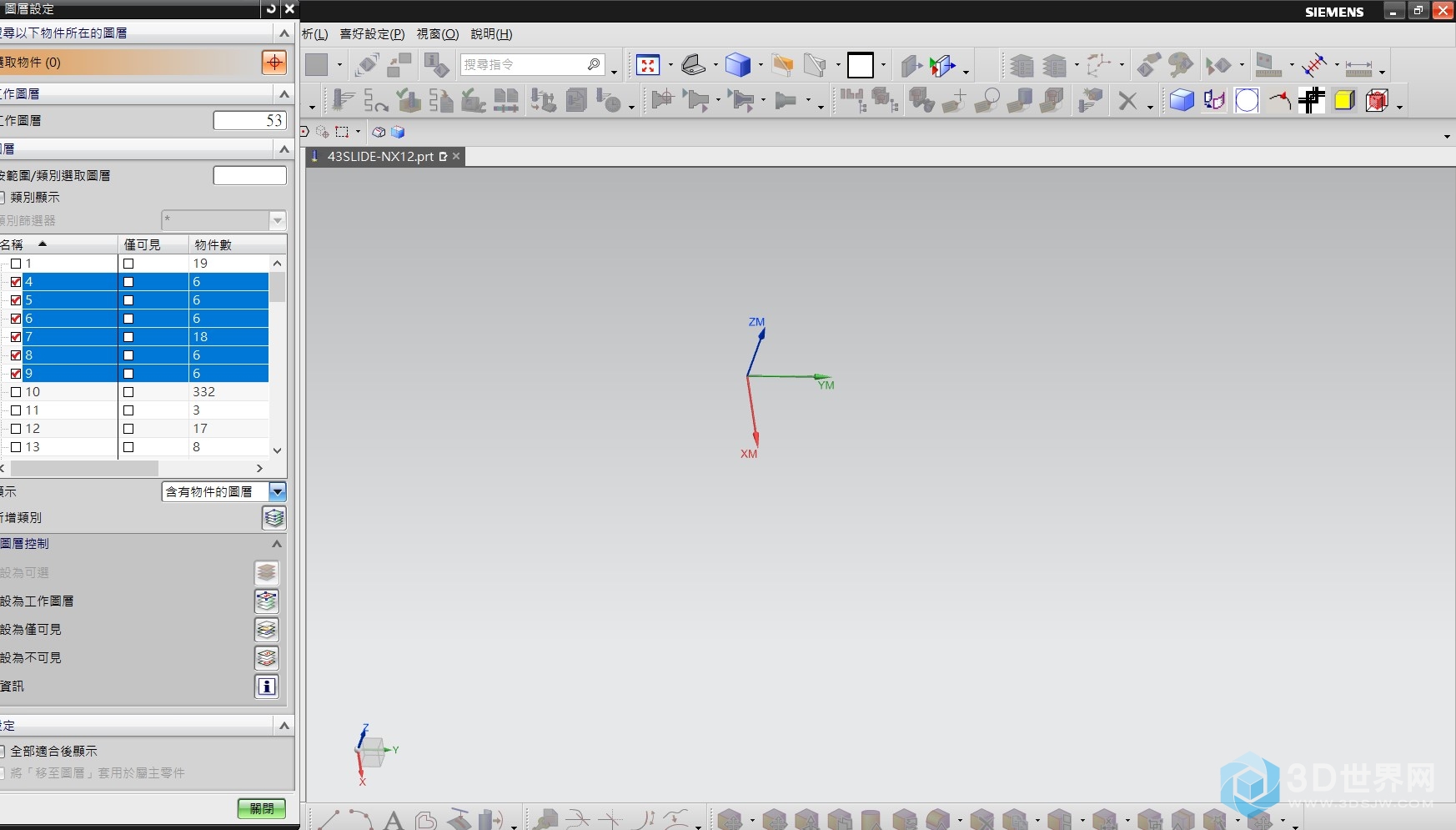Click the dimension ruler measure icon
This screenshot has height=830, width=1456.
(x=1358, y=67)
